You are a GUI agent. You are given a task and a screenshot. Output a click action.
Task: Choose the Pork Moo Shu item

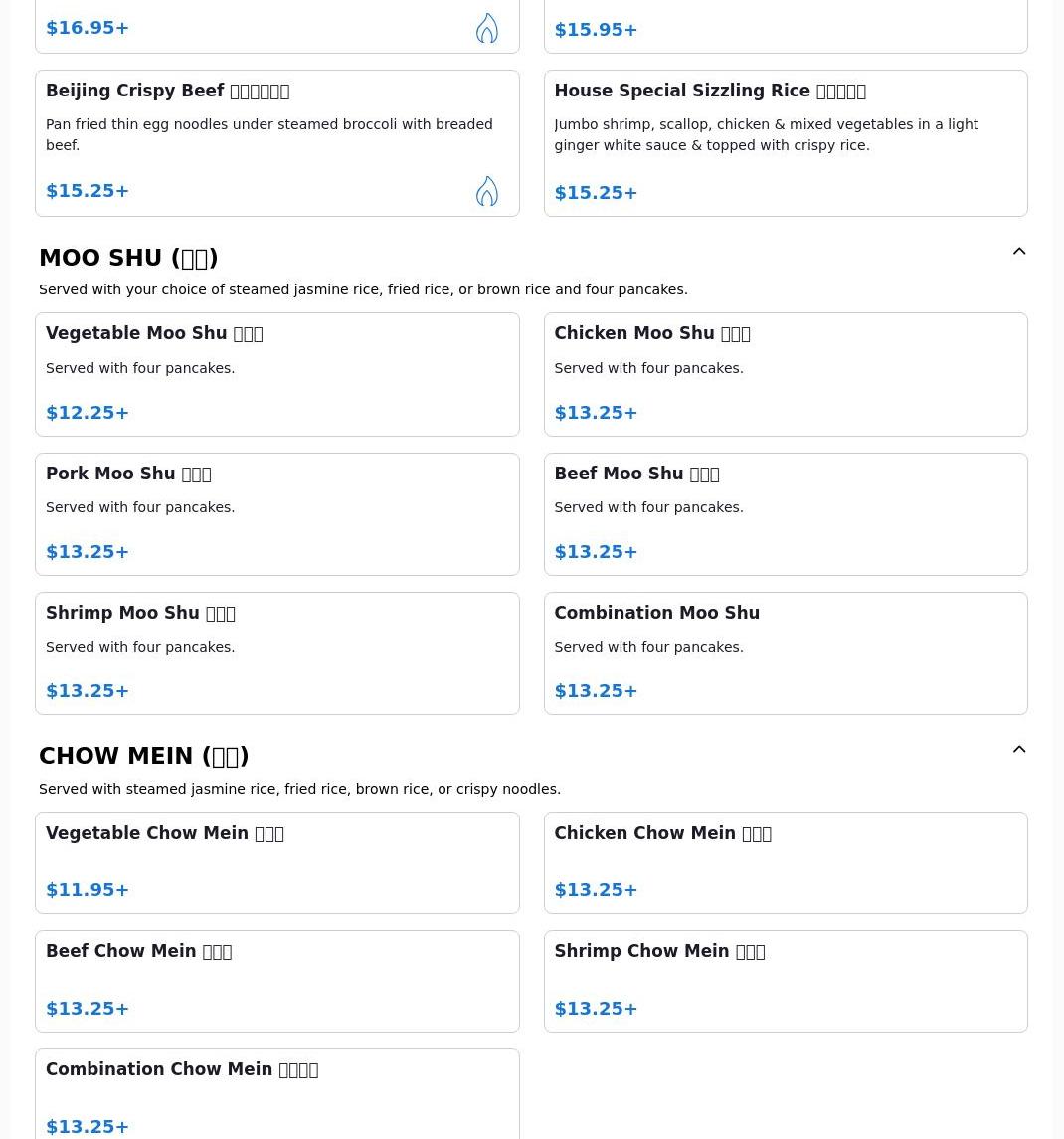coord(276,513)
